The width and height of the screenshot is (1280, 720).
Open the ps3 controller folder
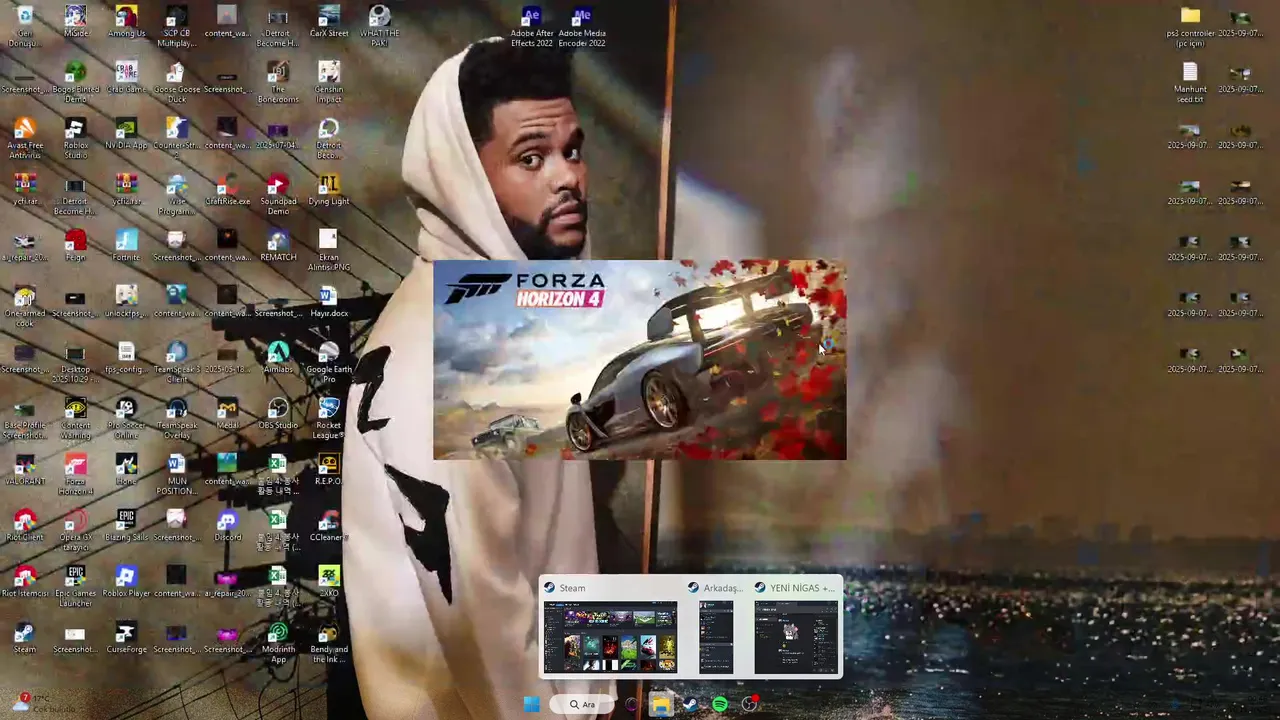coord(1190,27)
